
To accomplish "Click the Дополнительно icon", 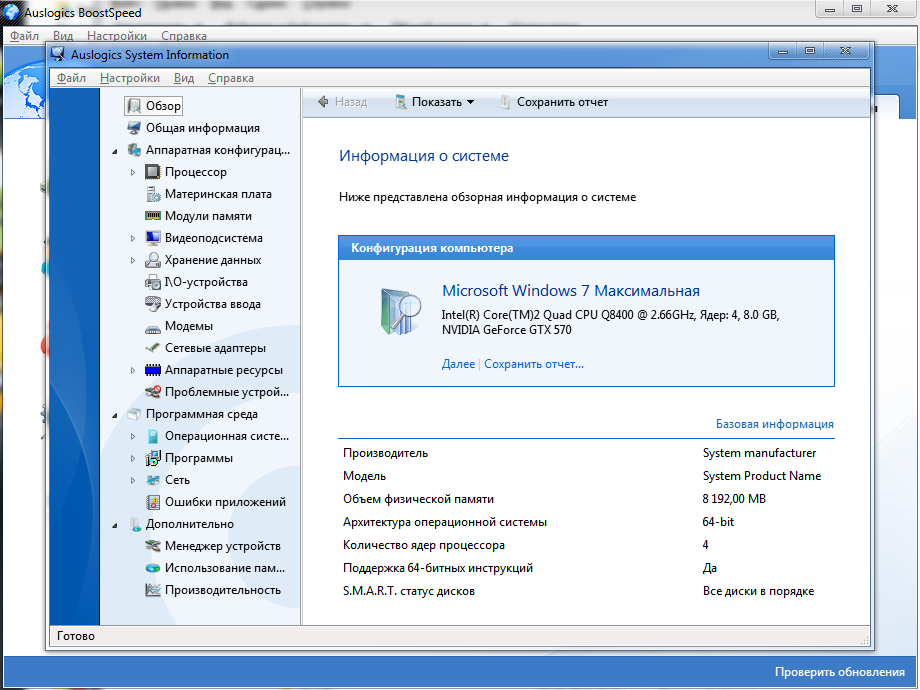I will click(134, 524).
